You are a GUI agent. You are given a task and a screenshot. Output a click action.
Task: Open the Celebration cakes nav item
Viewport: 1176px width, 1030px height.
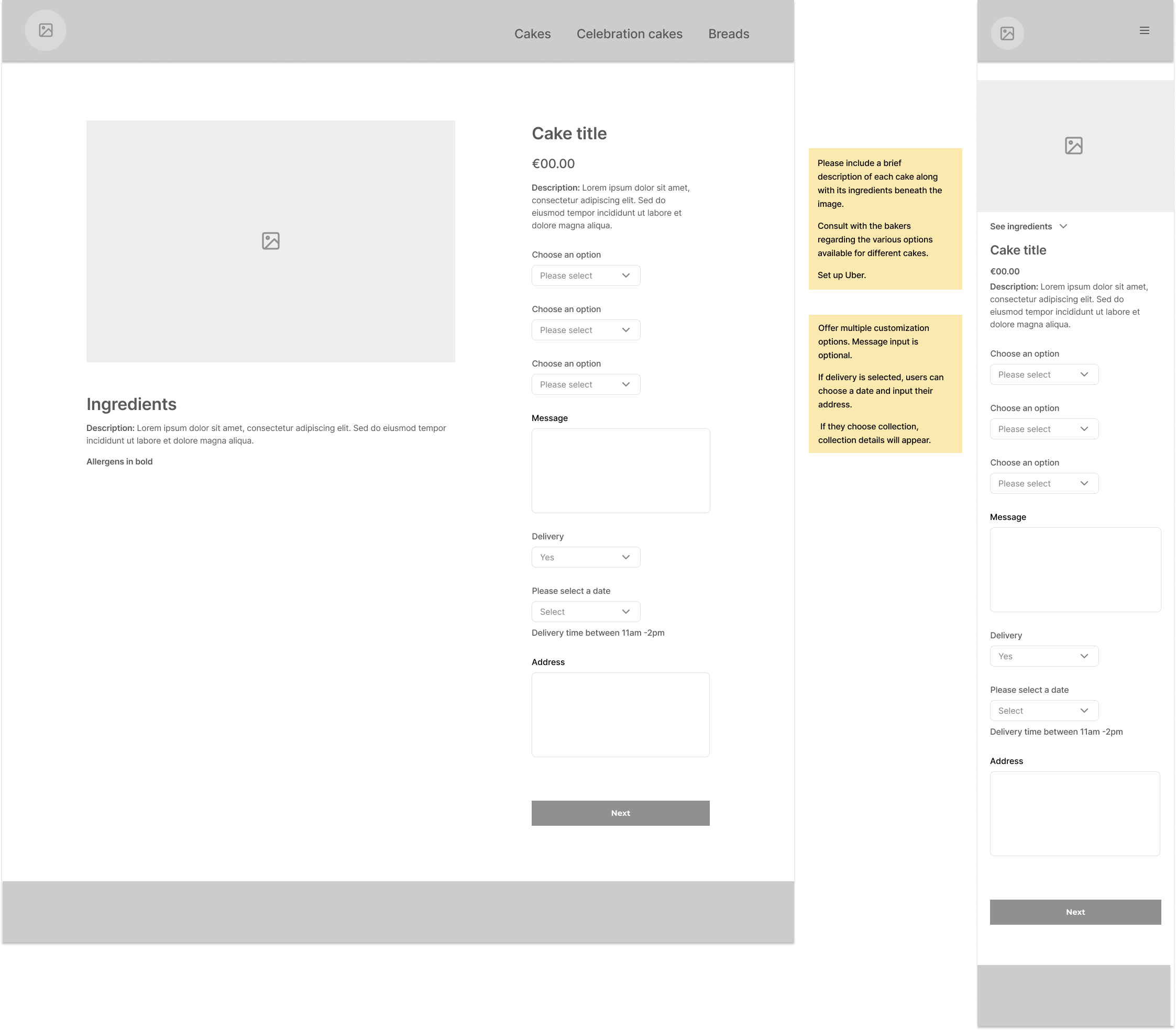click(x=629, y=34)
